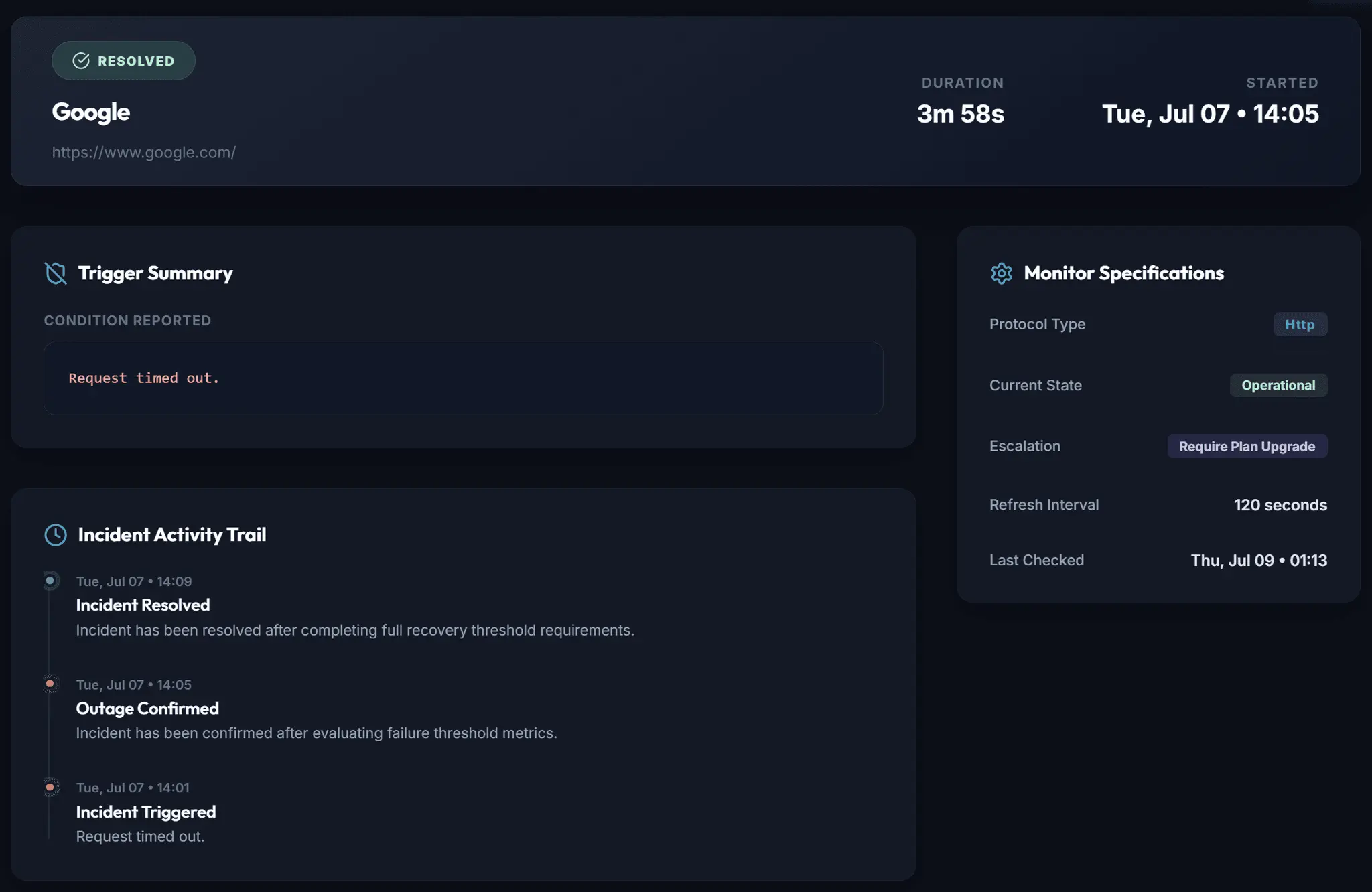Viewport: 1372px width, 892px height.
Task: Click the Thu, Jul 09 • 01:13 value
Action: (x=1259, y=561)
